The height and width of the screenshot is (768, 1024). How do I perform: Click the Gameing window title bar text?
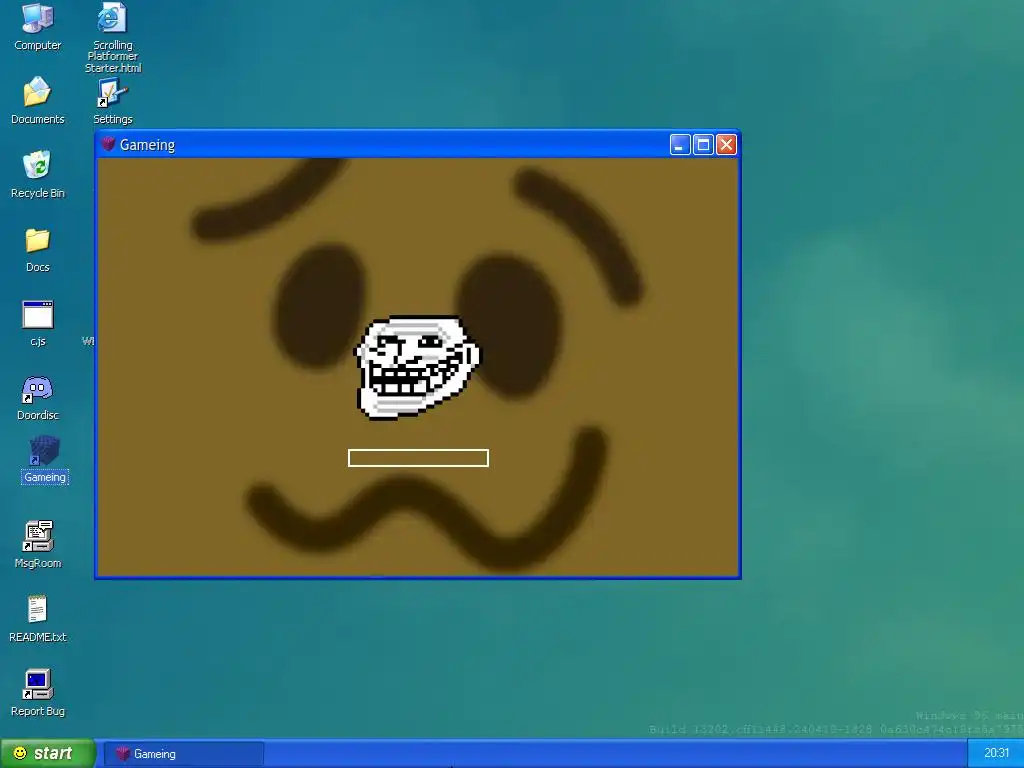[x=147, y=144]
